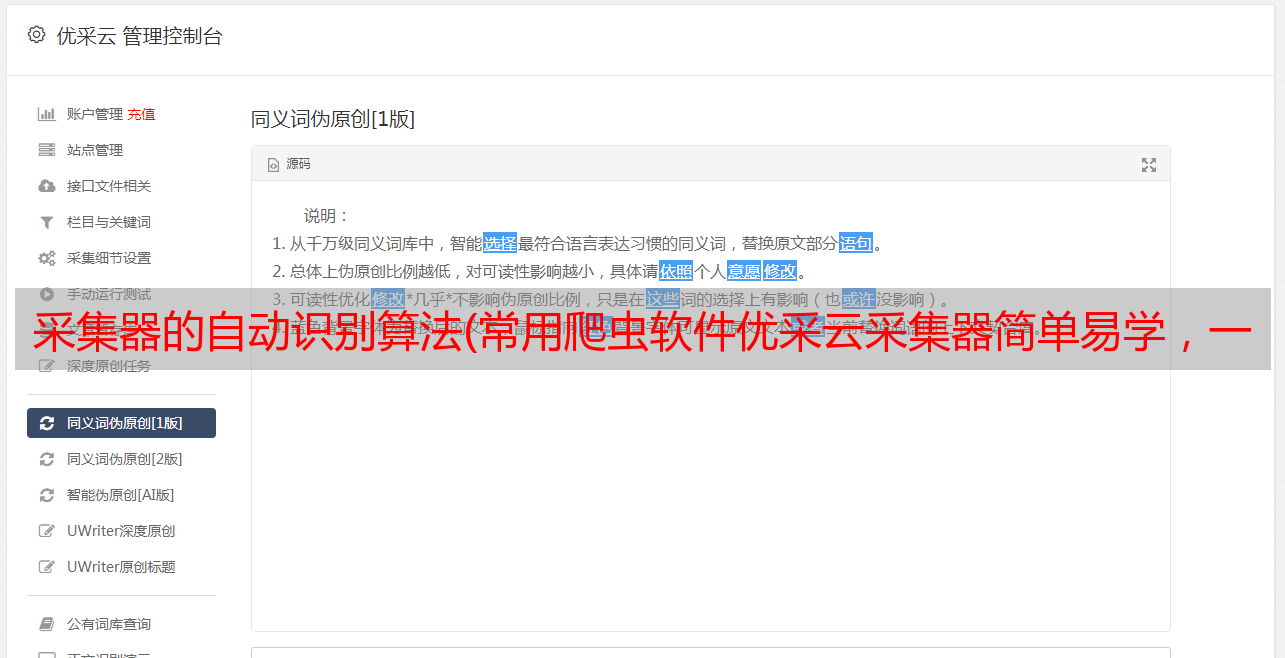Open 账户管理 bar chart icon
This screenshot has height=658, width=1285.
46,114
